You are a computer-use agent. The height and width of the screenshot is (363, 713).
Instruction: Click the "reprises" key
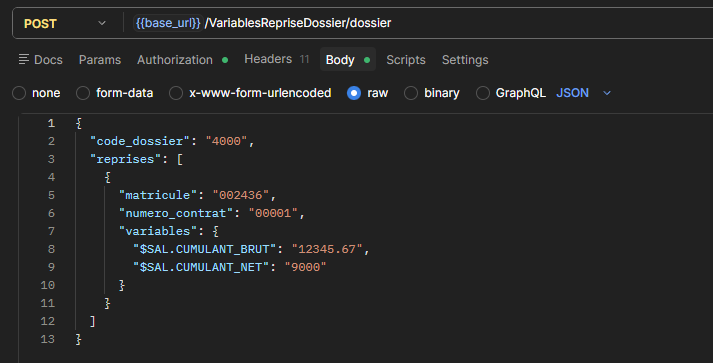pyautogui.click(x=126, y=159)
